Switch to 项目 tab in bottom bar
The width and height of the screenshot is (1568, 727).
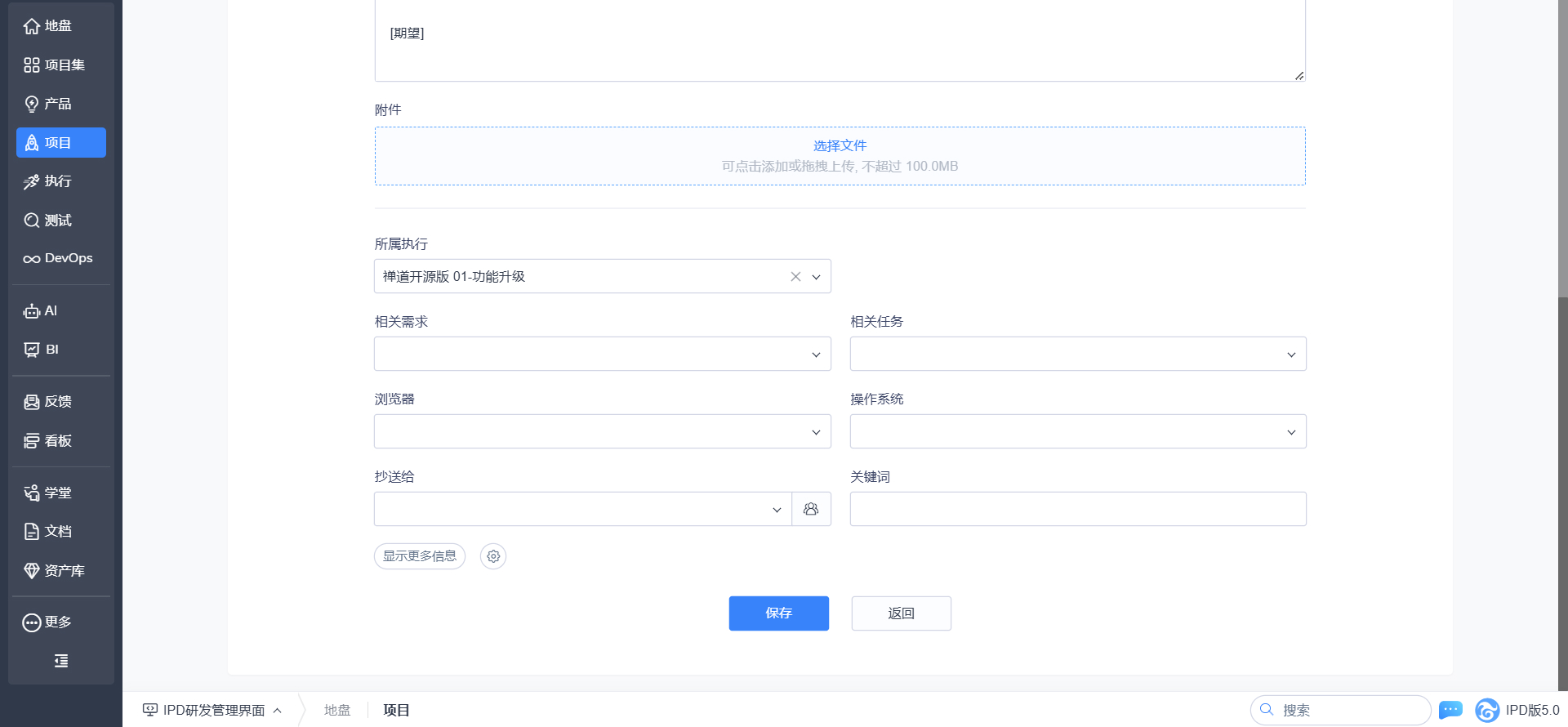(x=396, y=710)
